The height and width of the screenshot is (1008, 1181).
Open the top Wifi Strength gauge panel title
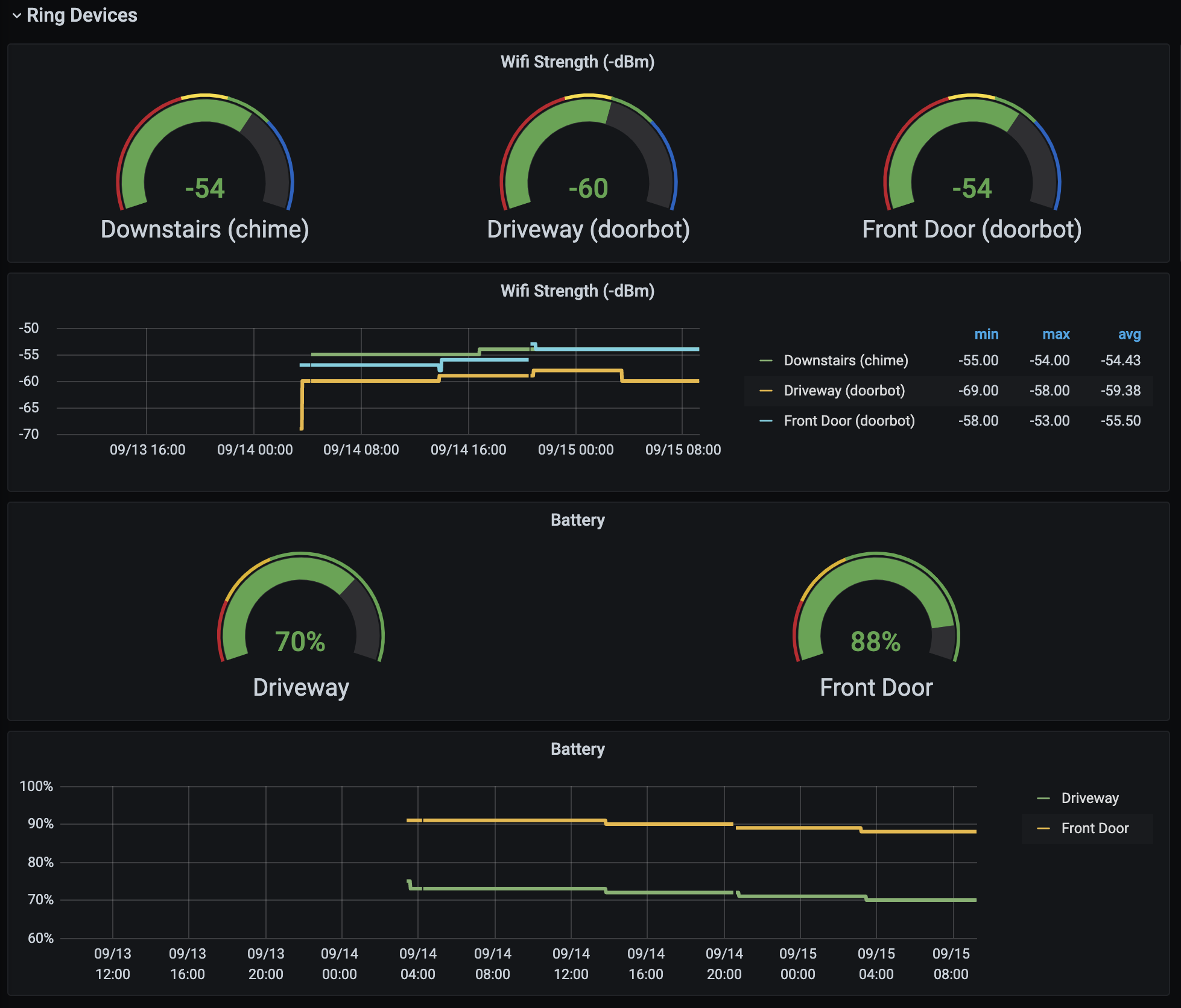pyautogui.click(x=577, y=61)
